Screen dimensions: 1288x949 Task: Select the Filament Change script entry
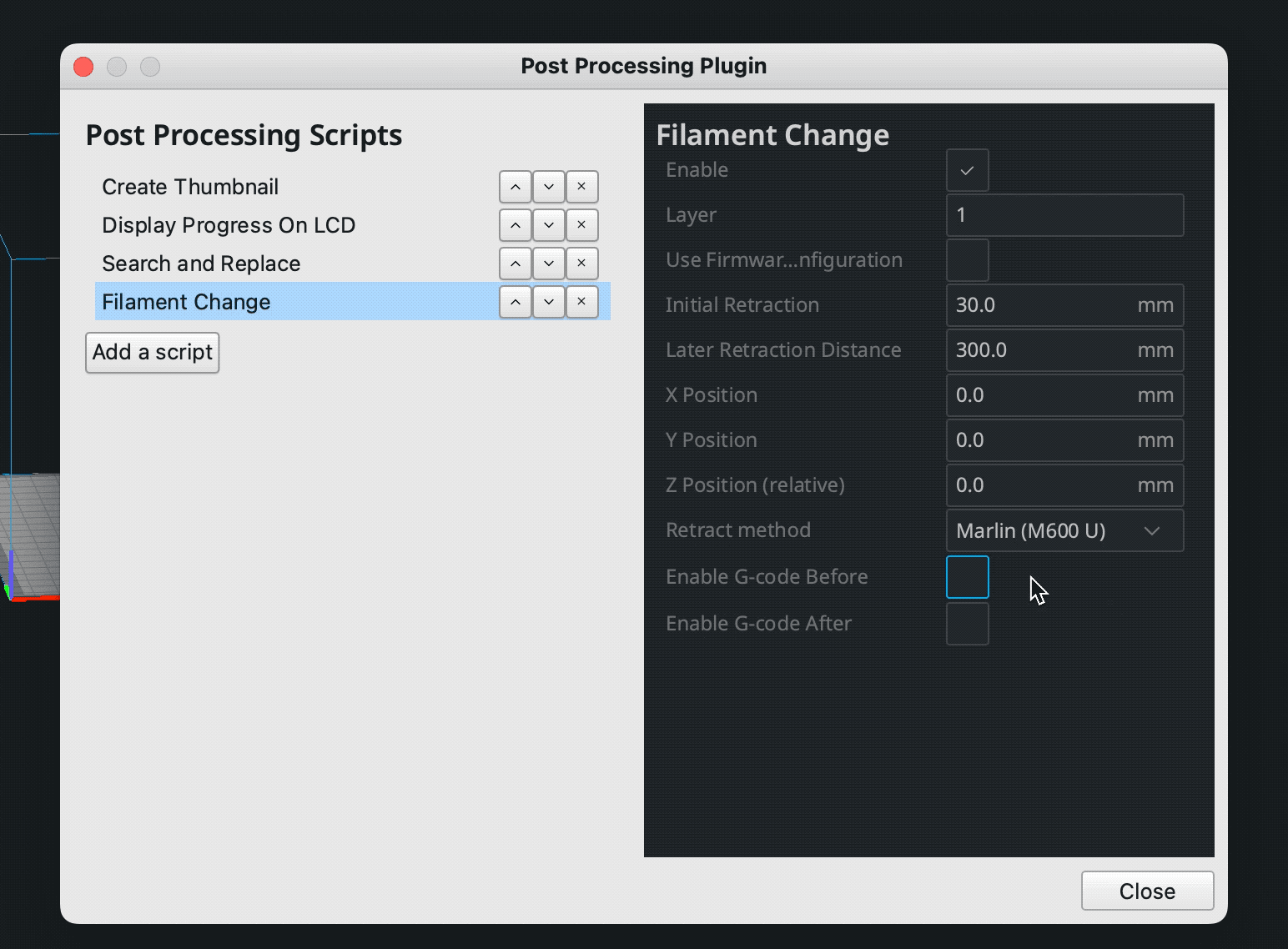(250, 302)
